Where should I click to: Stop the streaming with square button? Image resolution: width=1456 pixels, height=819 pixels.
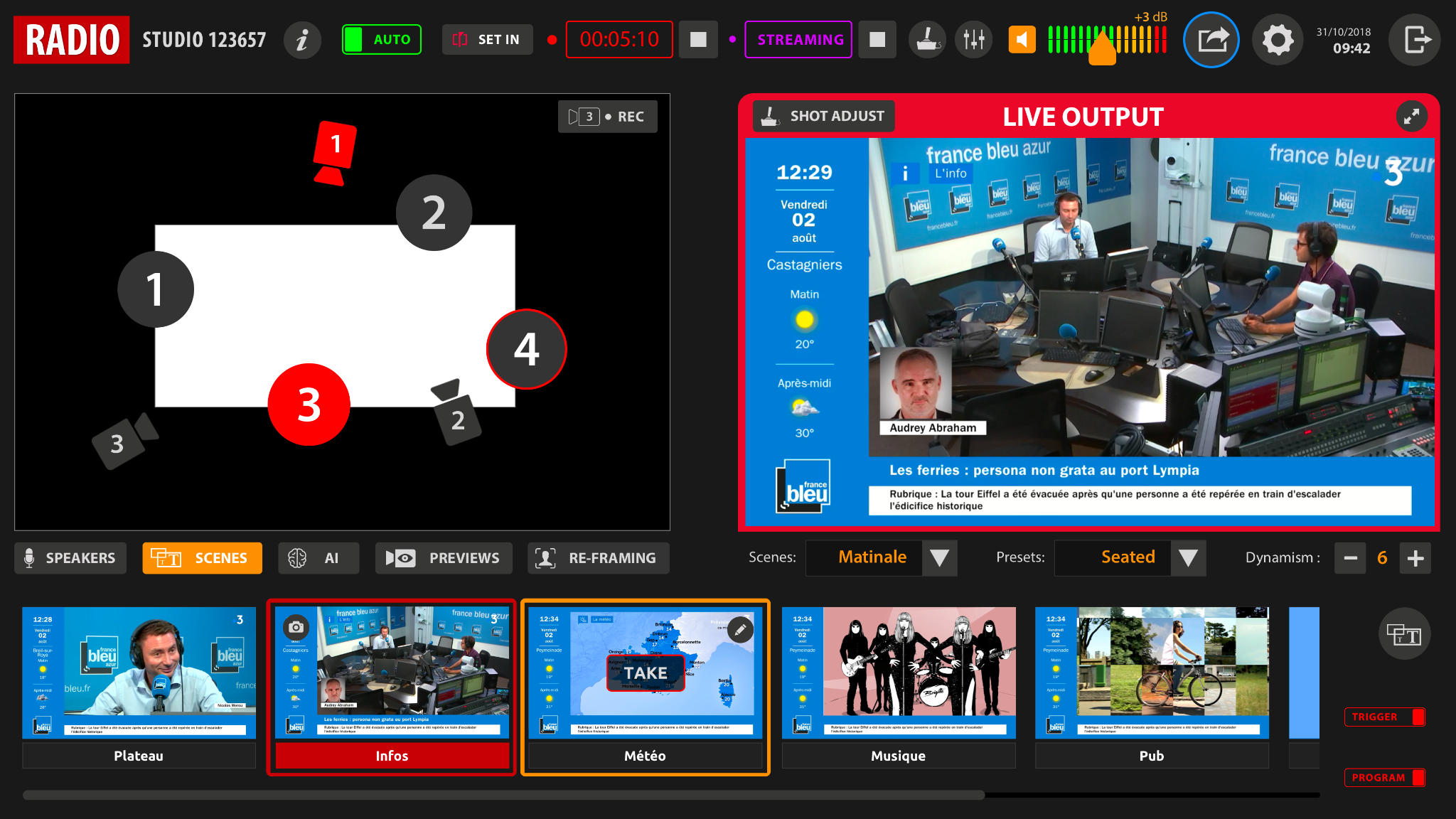pyautogui.click(x=877, y=40)
